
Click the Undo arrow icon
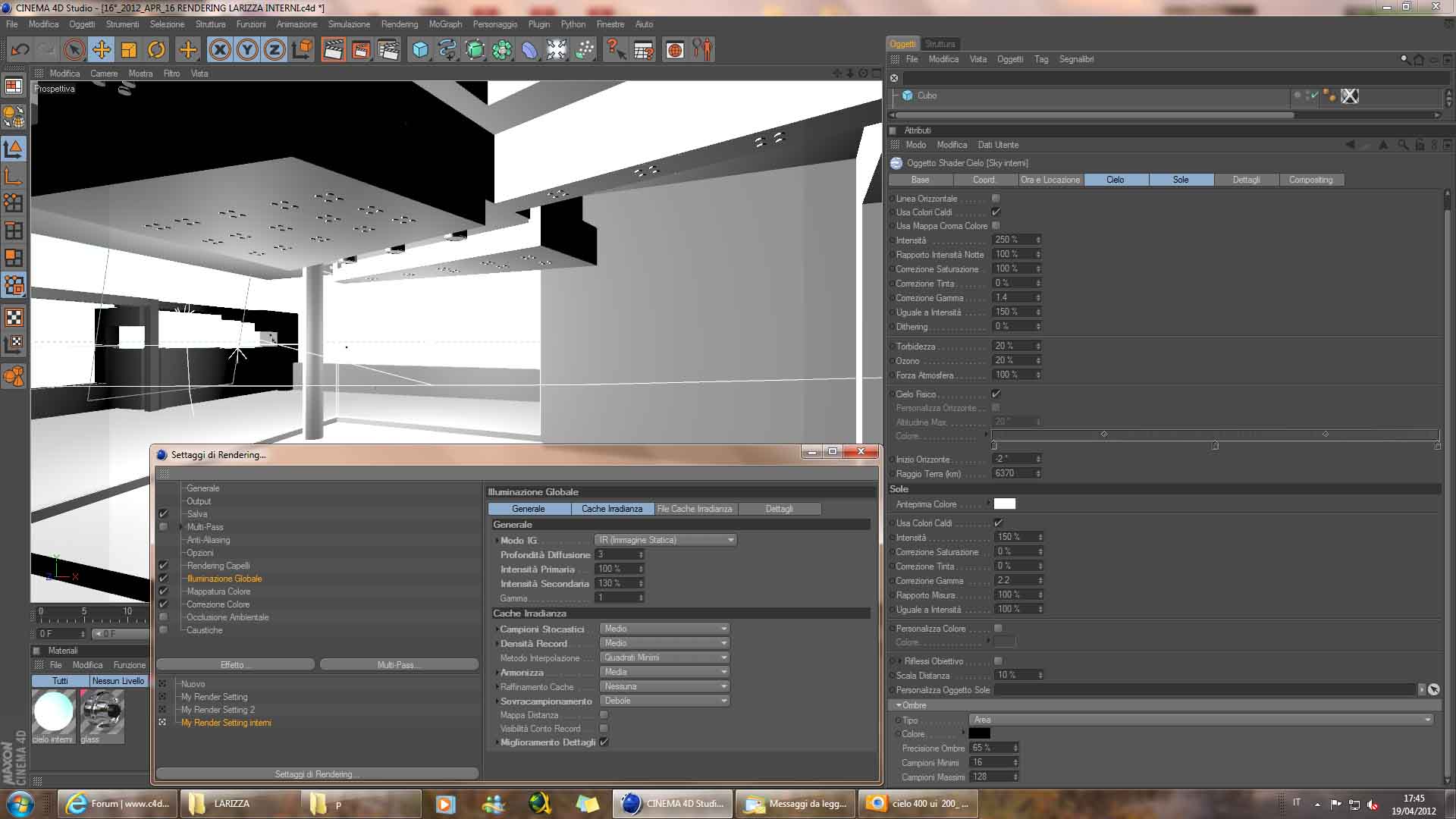20,50
